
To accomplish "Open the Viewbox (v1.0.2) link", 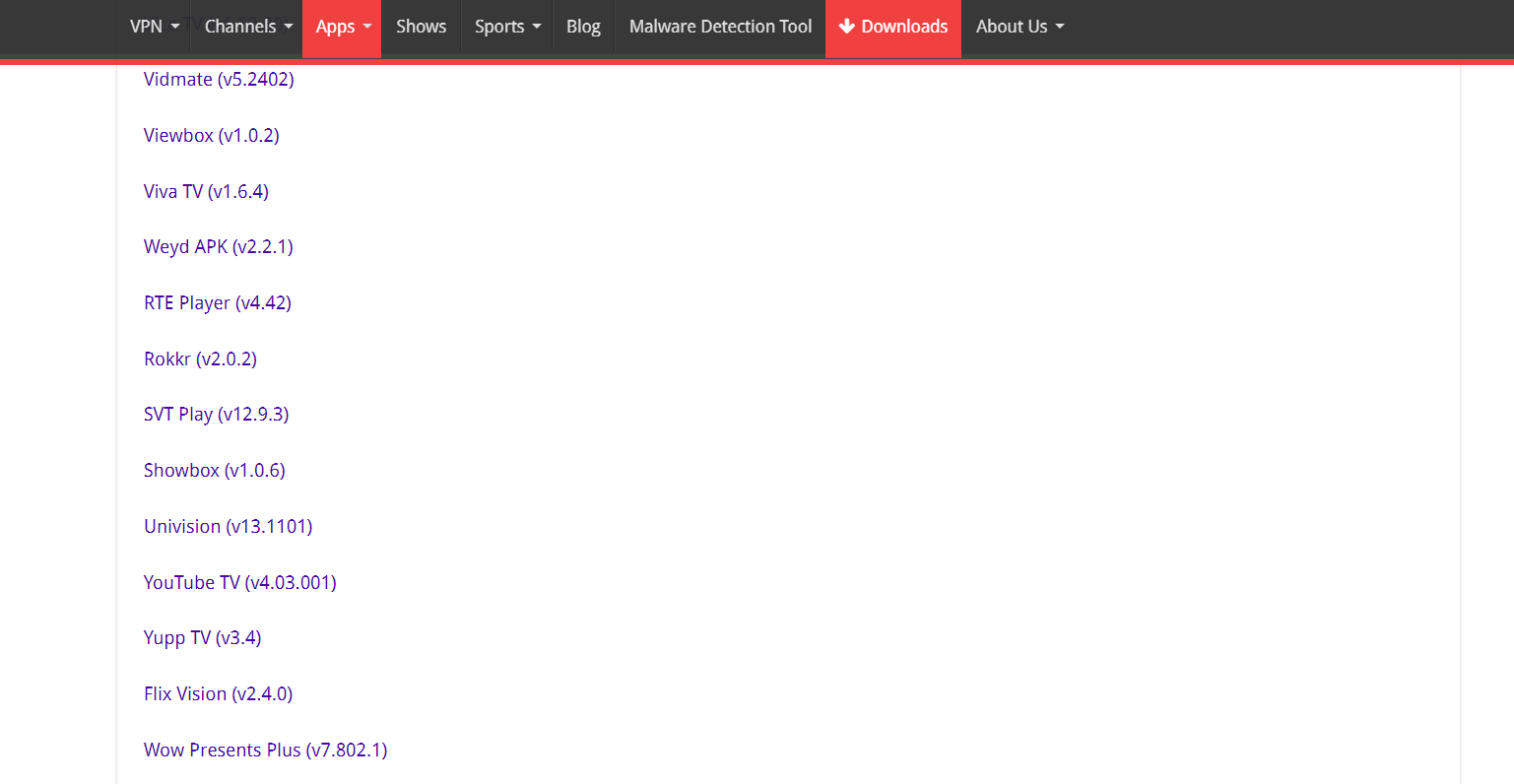I will [x=212, y=135].
